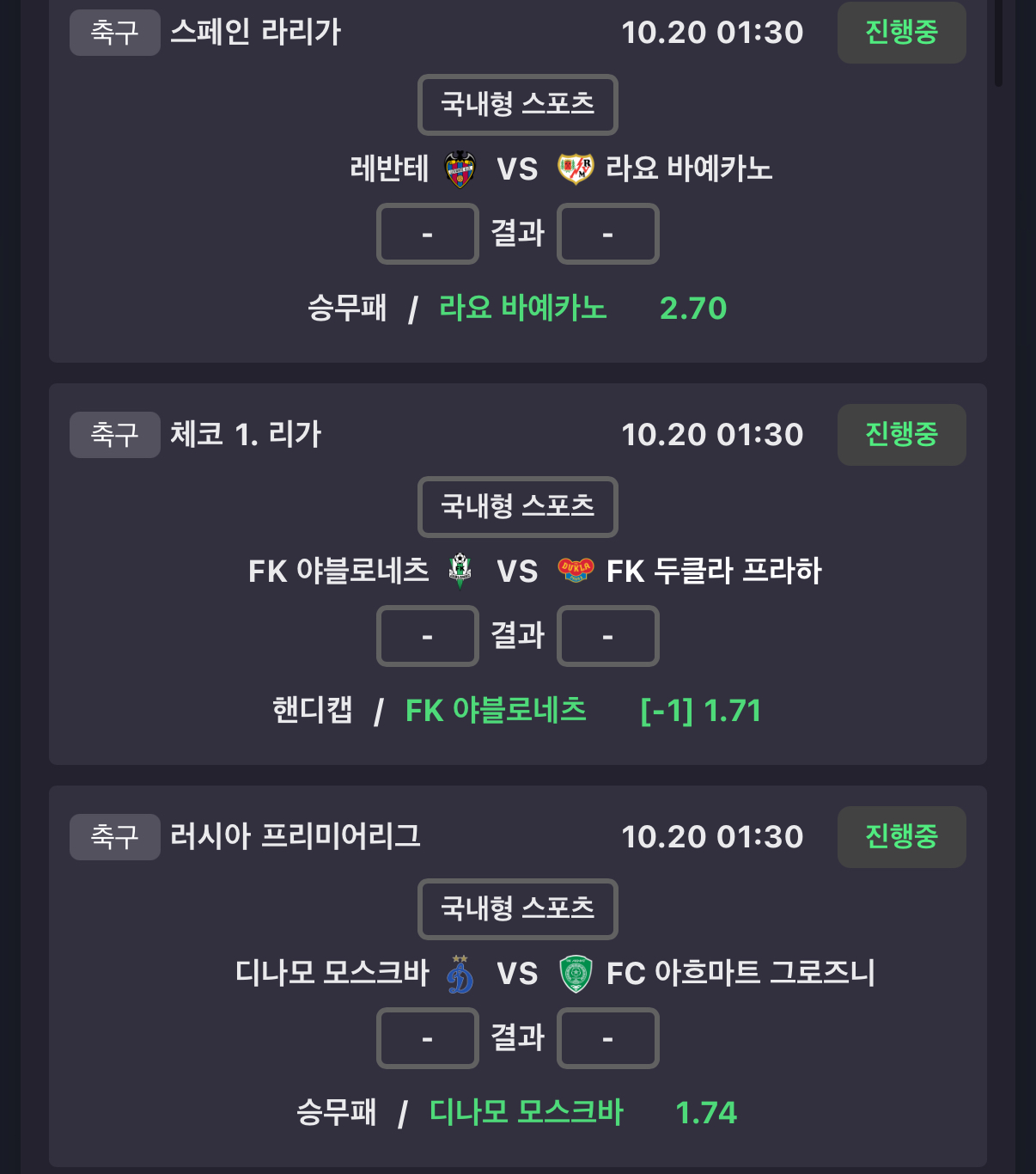Click FK 두클라 프라하 away score box
The height and width of the screenshot is (1174, 1036).
click(x=607, y=636)
